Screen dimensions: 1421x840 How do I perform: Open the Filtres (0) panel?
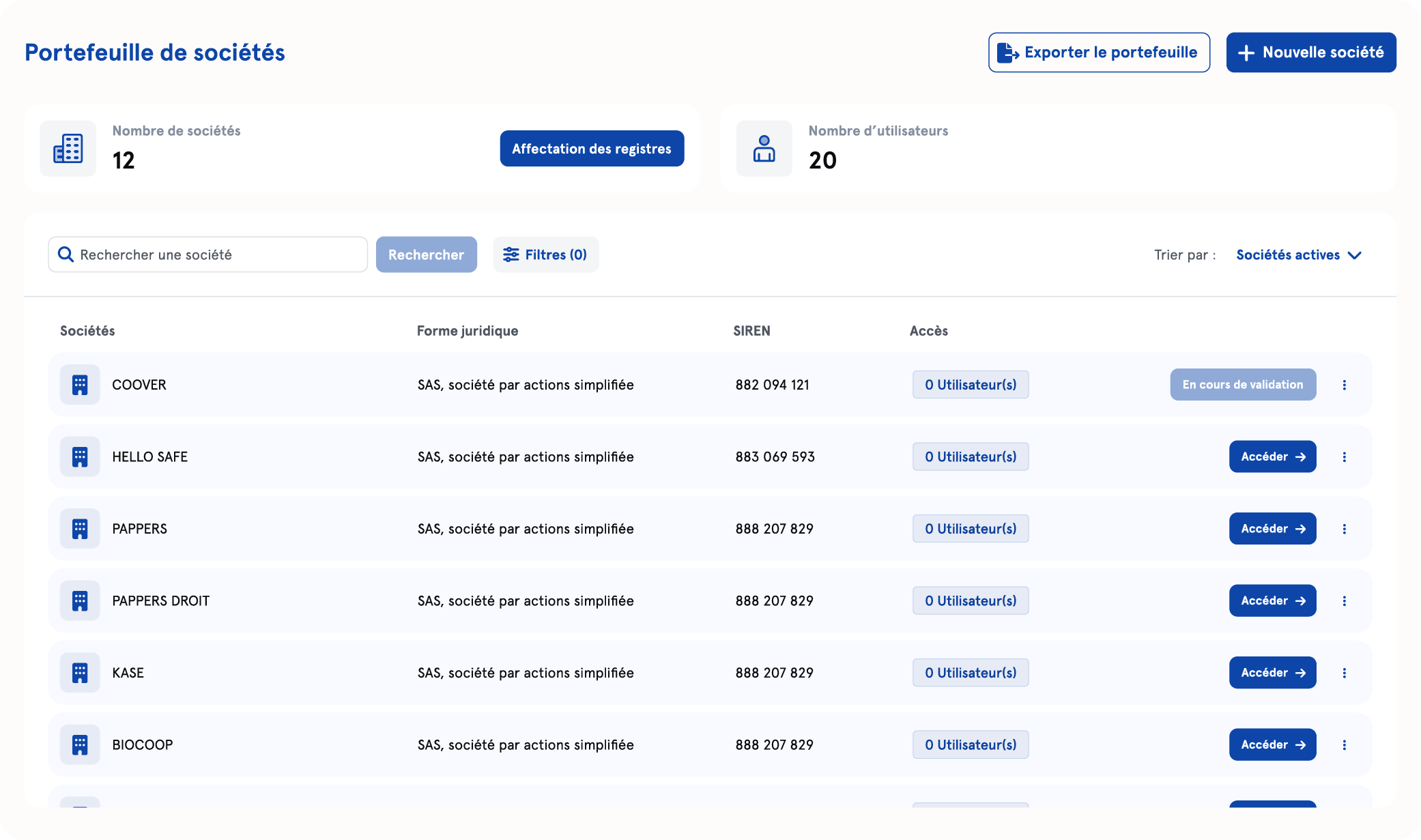pyautogui.click(x=545, y=255)
